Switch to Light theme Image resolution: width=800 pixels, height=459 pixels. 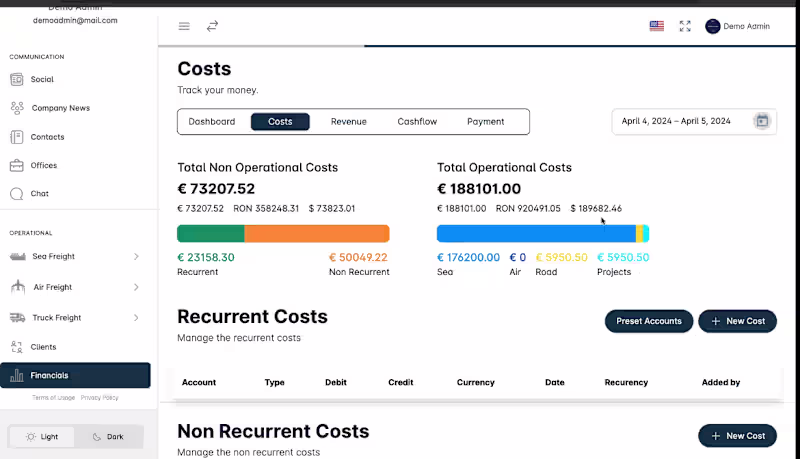tap(42, 437)
